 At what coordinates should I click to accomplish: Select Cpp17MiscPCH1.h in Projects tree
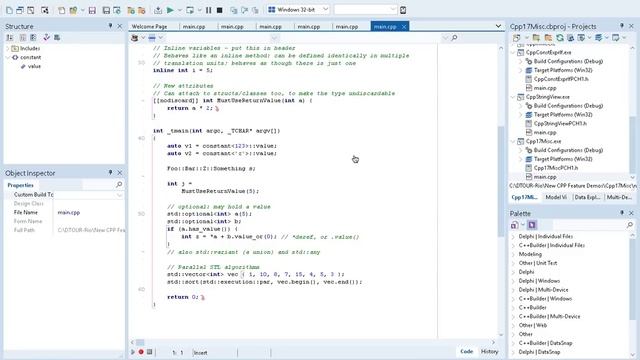[x=556, y=168]
